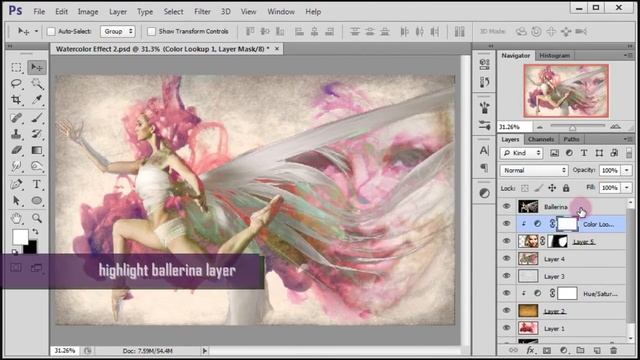Switch to the Channels tab
The image size is (640, 360).
(541, 139)
